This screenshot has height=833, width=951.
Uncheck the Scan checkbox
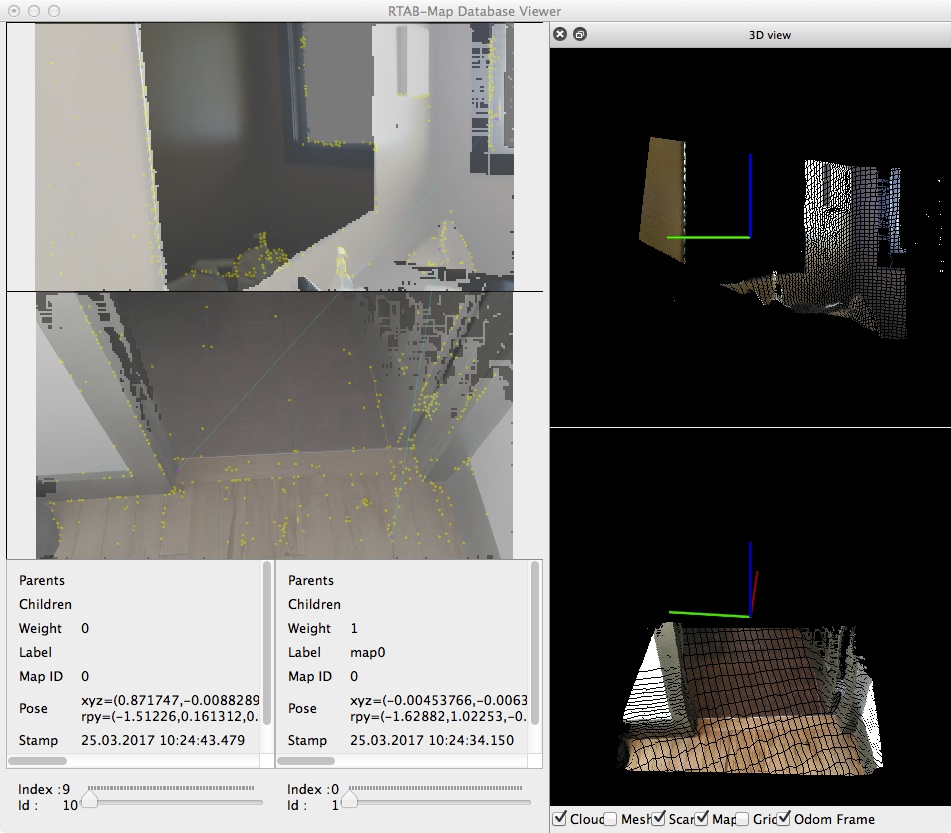658,819
